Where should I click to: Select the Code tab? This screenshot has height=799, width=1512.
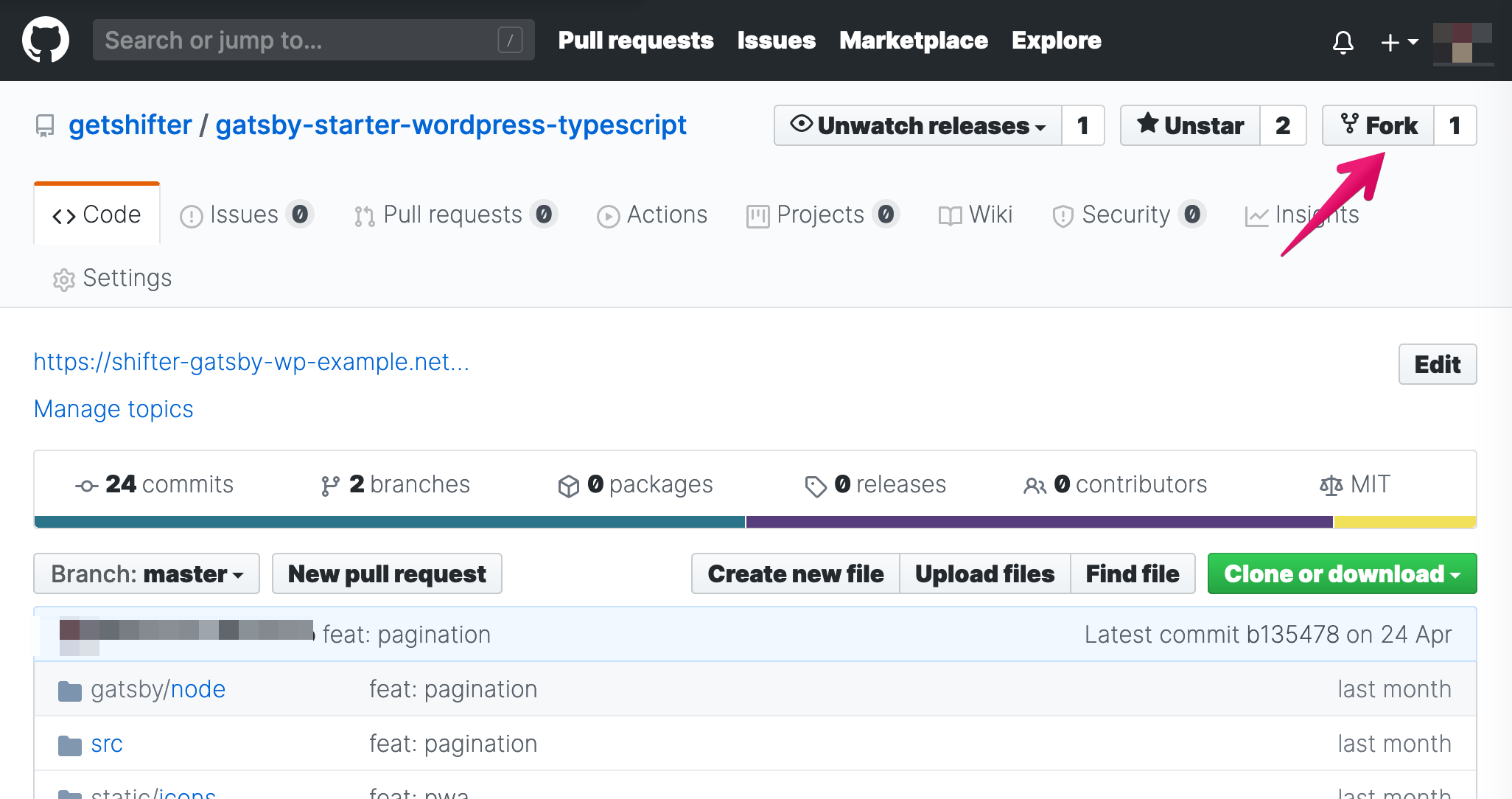click(97, 214)
